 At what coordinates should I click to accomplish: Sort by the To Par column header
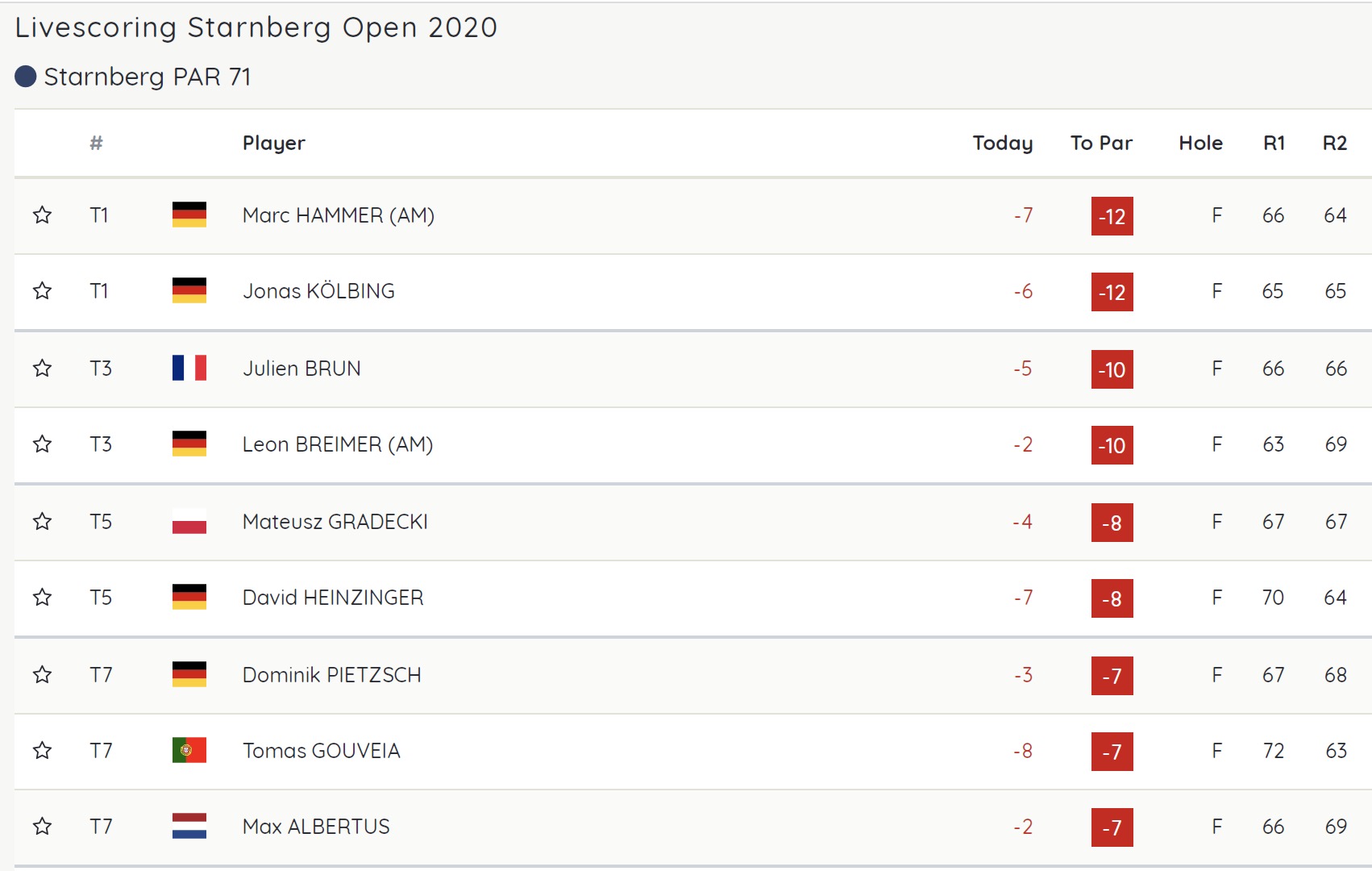[x=1101, y=143]
